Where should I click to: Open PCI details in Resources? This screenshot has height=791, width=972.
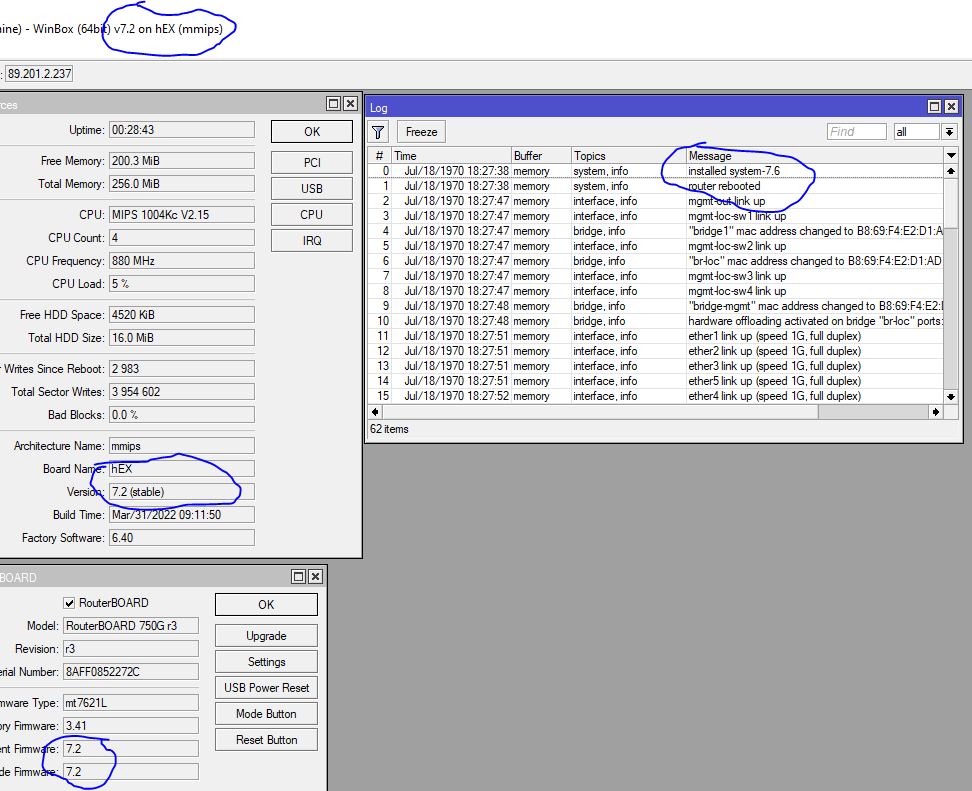[x=312, y=162]
